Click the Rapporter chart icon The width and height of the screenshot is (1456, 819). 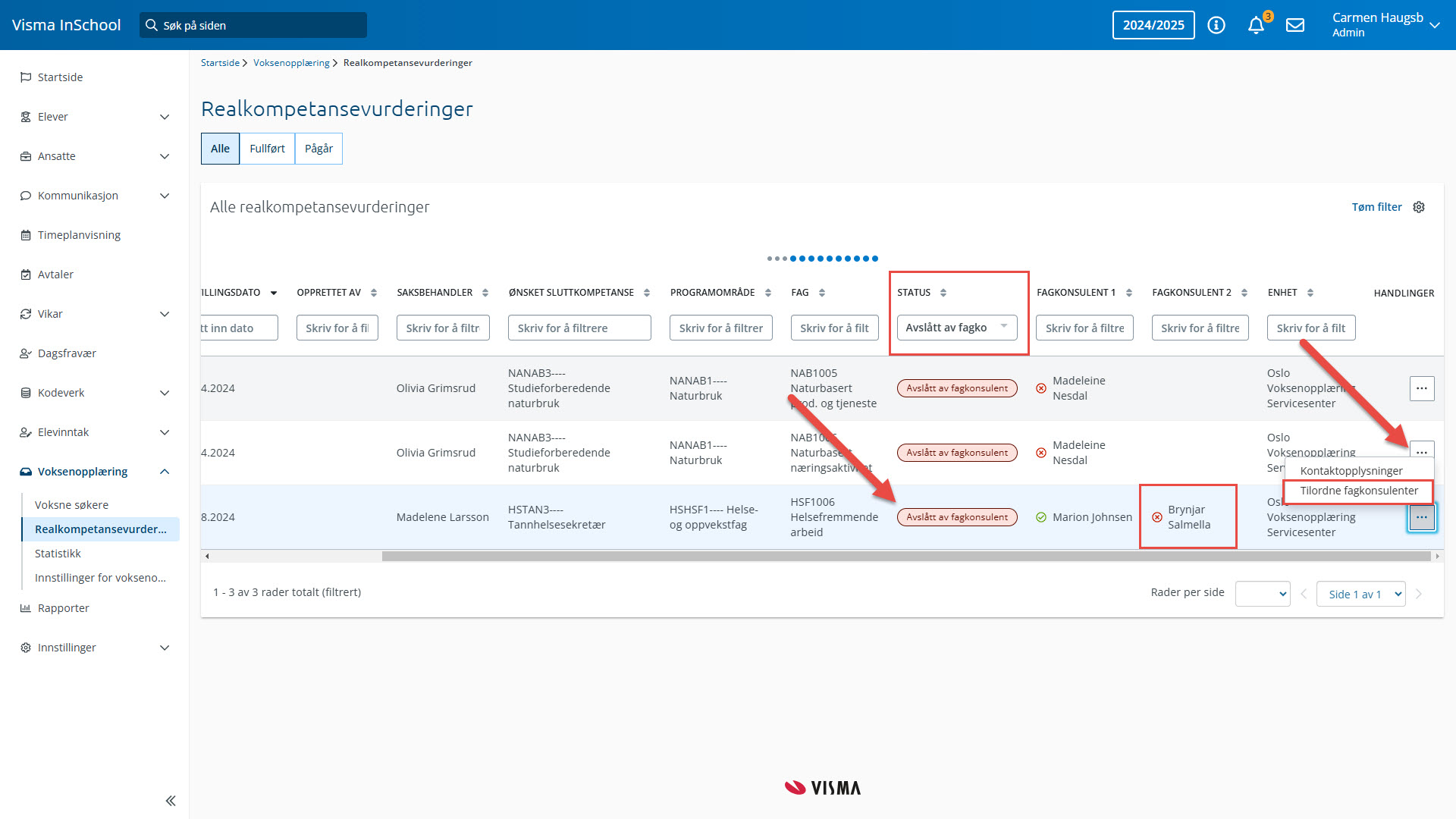pos(26,608)
